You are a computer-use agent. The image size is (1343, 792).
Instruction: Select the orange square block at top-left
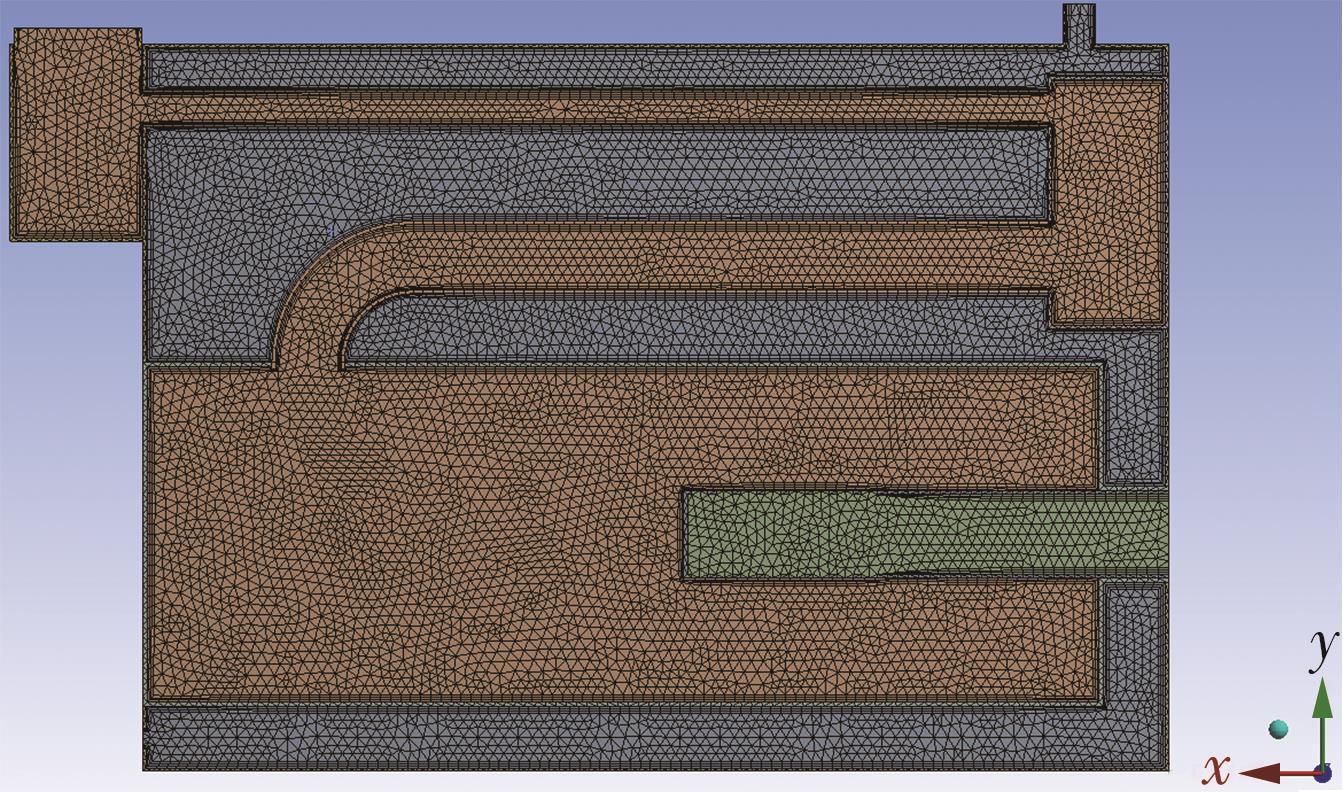click(76, 134)
